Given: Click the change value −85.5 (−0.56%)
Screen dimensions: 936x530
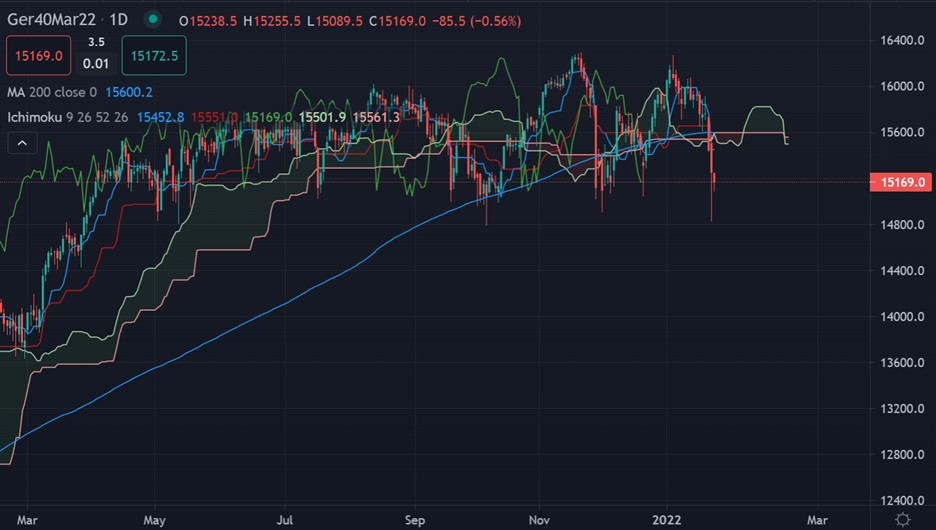Looking at the screenshot, I should click(x=476, y=21).
